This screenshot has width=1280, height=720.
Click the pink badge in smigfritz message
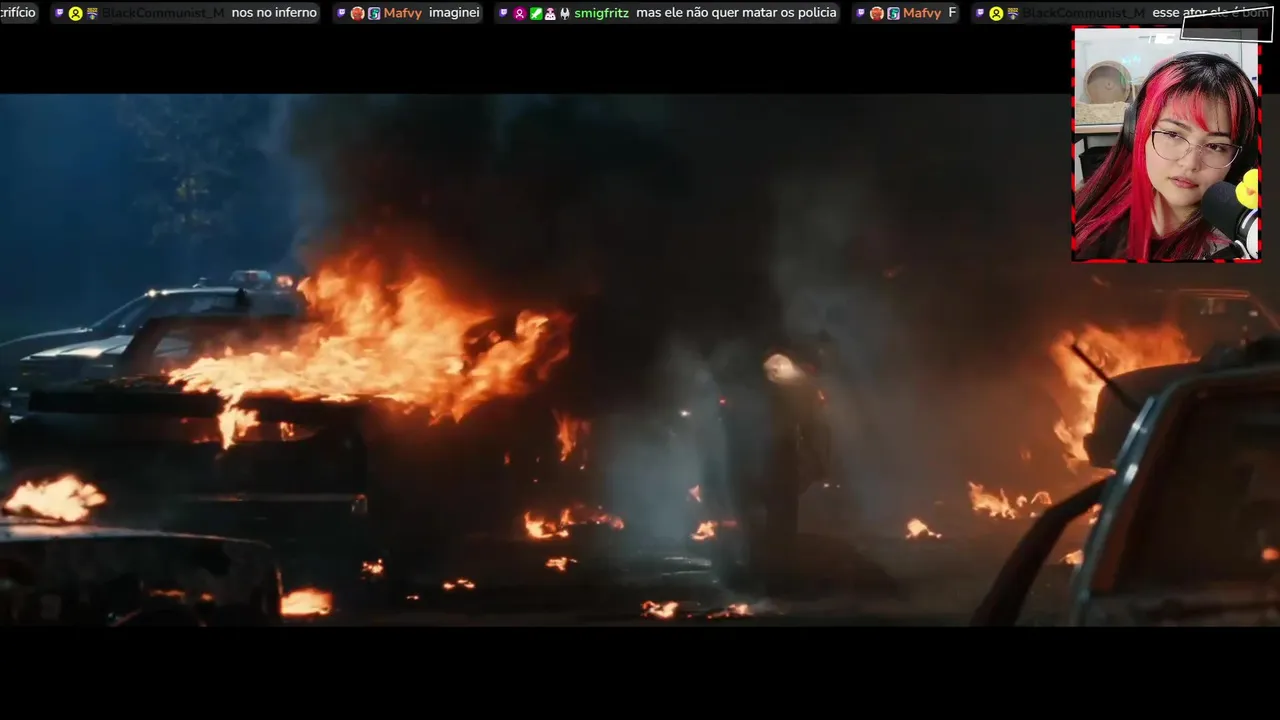pyautogui.click(x=520, y=13)
